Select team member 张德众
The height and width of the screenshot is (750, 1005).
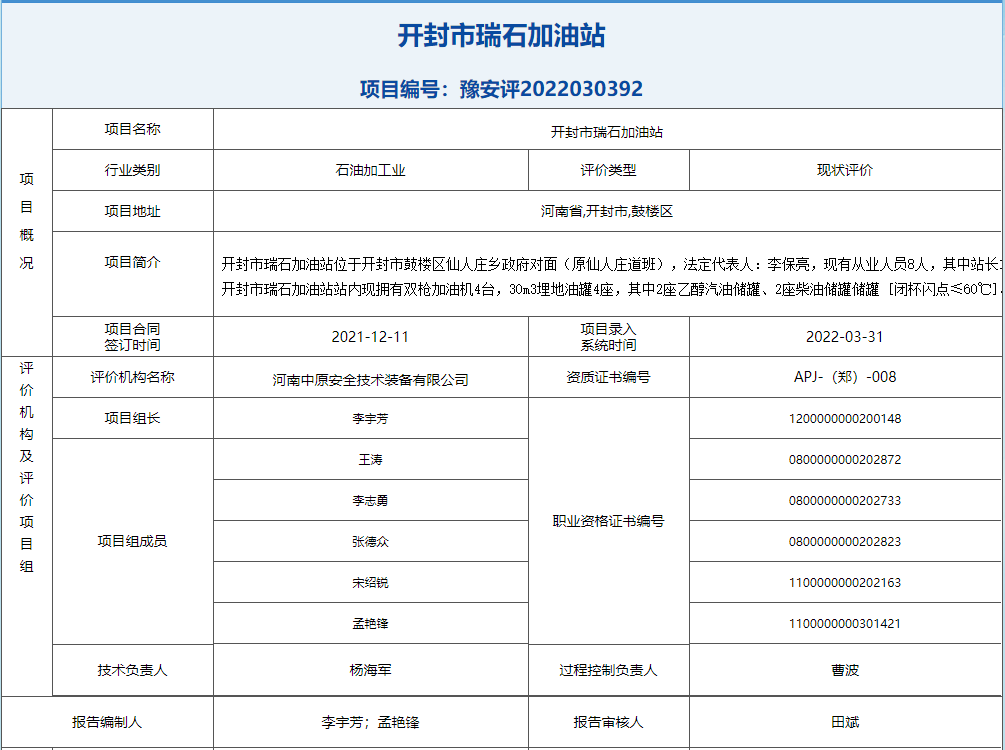[370, 542]
